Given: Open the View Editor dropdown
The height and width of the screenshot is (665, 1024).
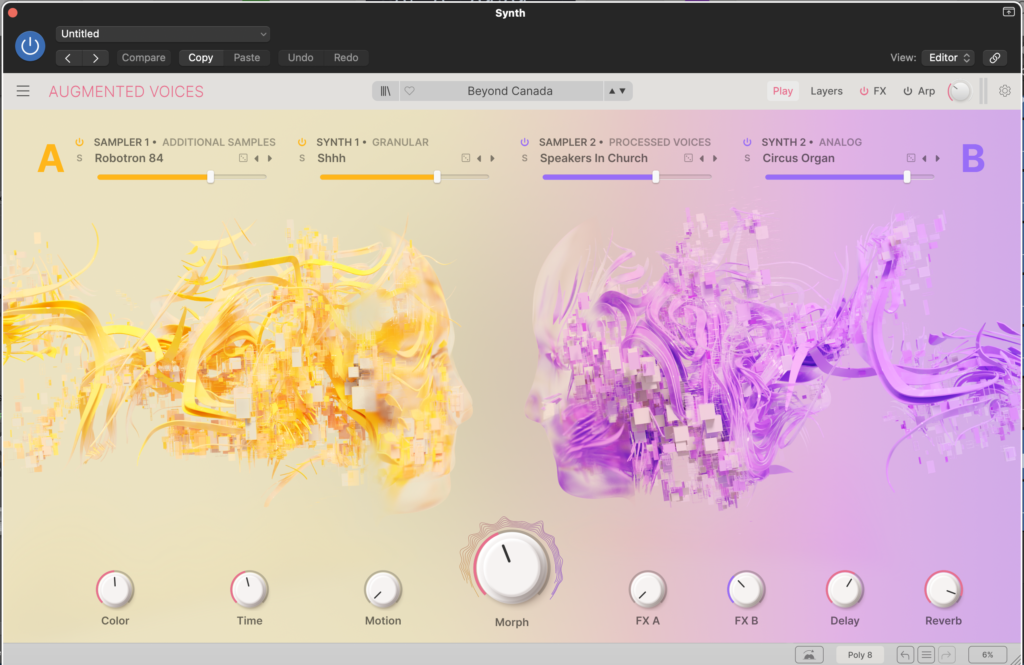Looking at the screenshot, I should [946, 58].
